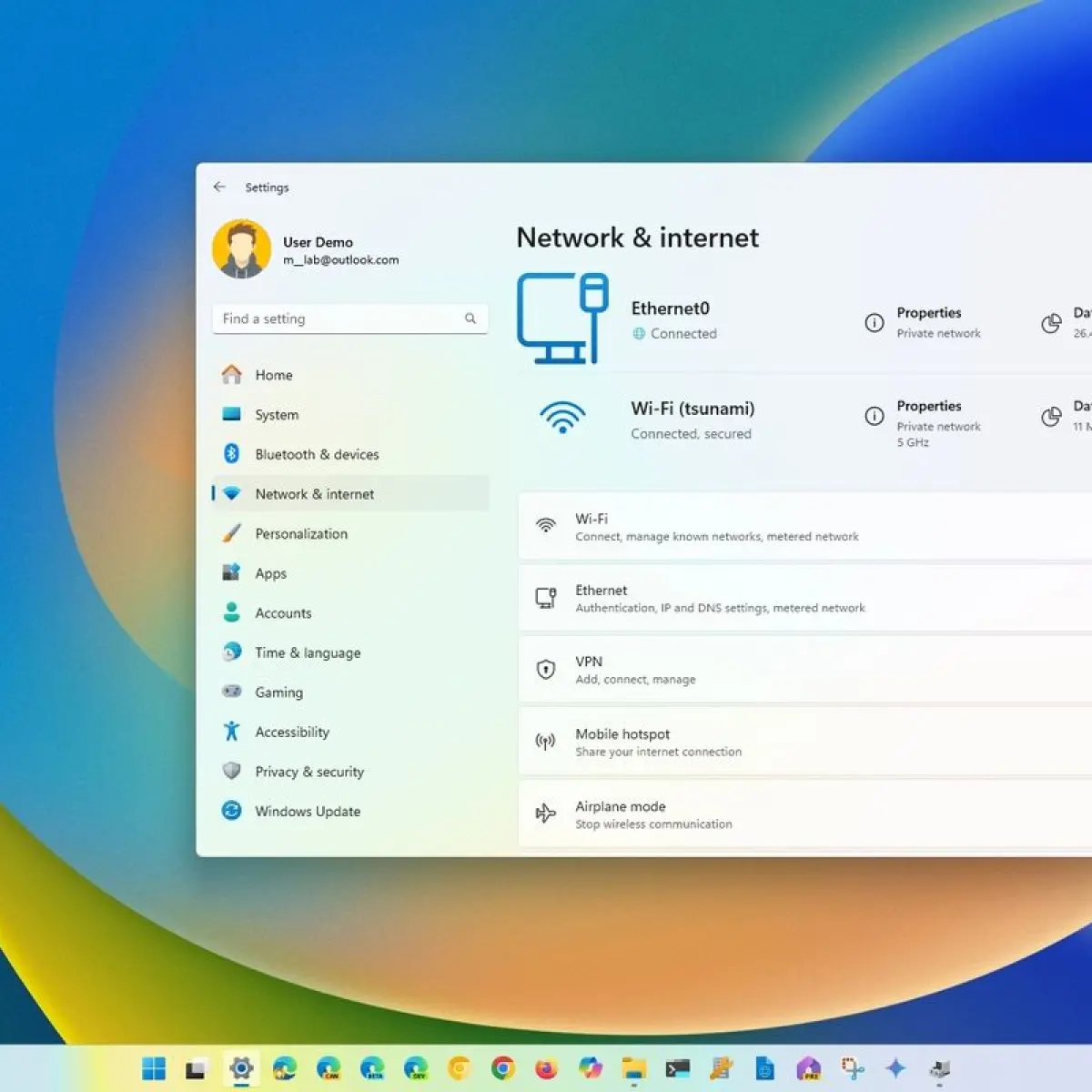
Task: Click the Settings gear in the taskbar
Action: pos(241,1068)
